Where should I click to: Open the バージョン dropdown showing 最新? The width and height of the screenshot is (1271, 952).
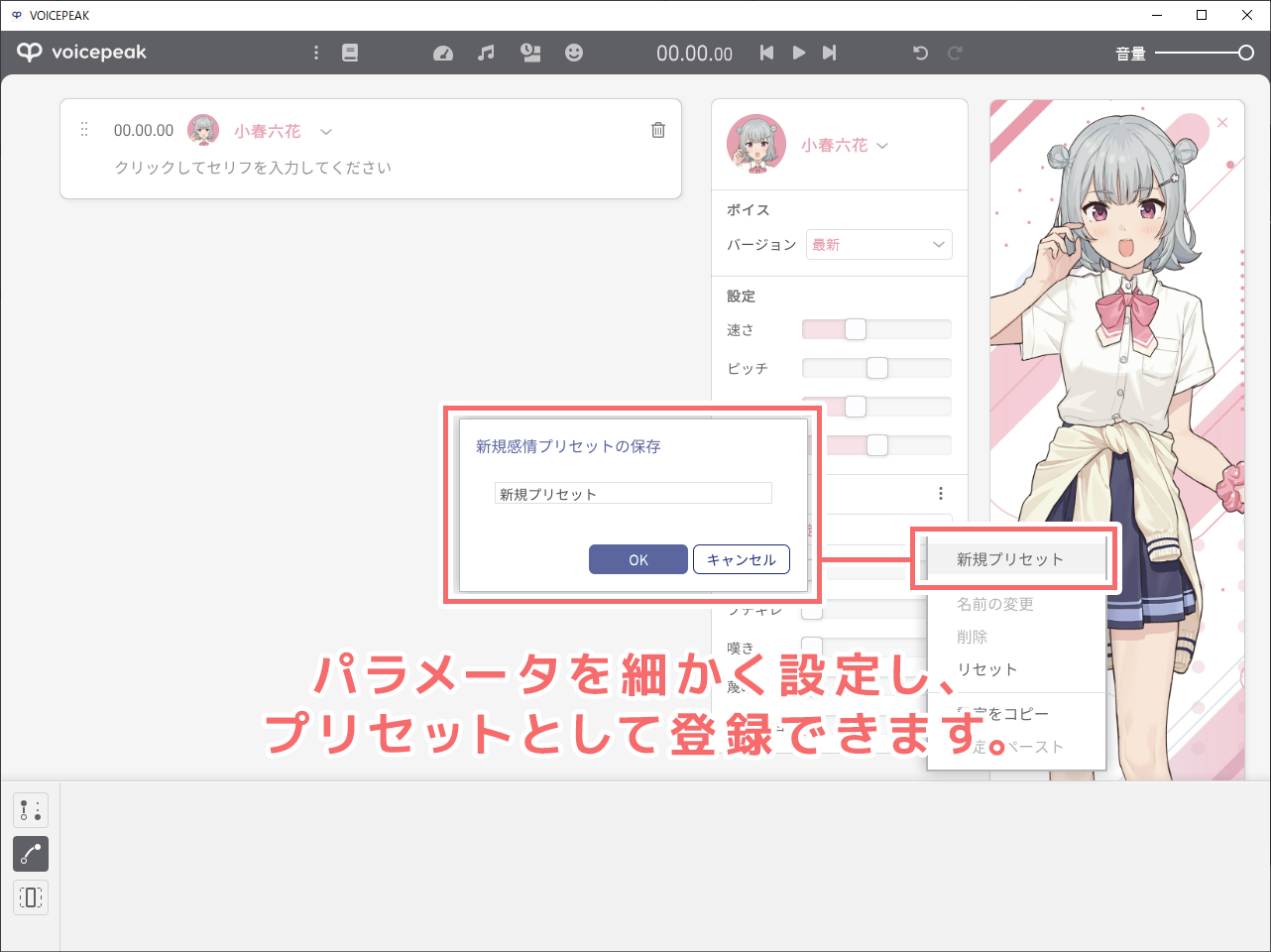[x=879, y=245]
